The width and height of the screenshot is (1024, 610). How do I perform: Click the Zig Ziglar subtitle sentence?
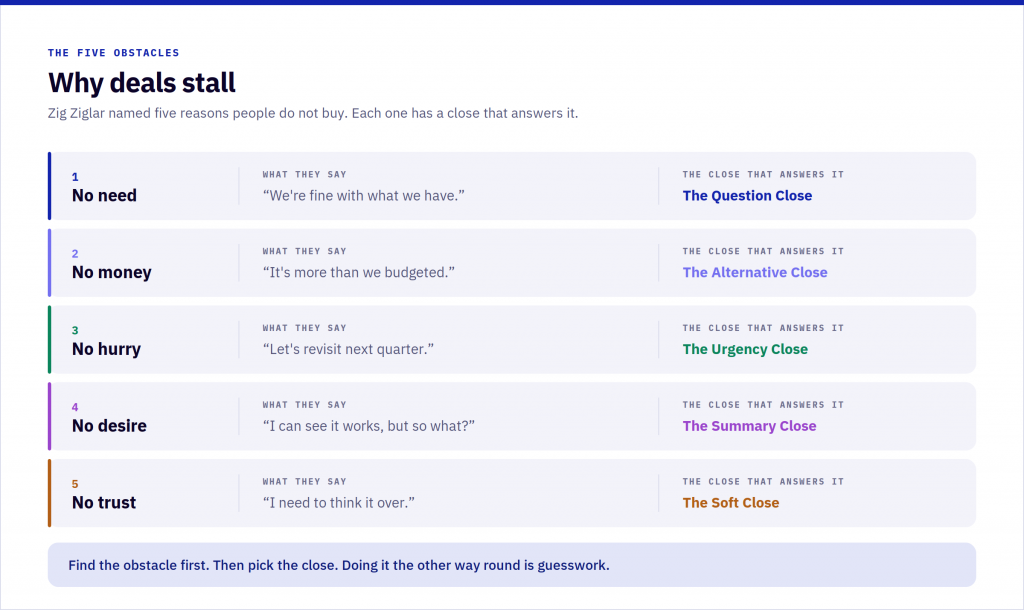tap(313, 114)
